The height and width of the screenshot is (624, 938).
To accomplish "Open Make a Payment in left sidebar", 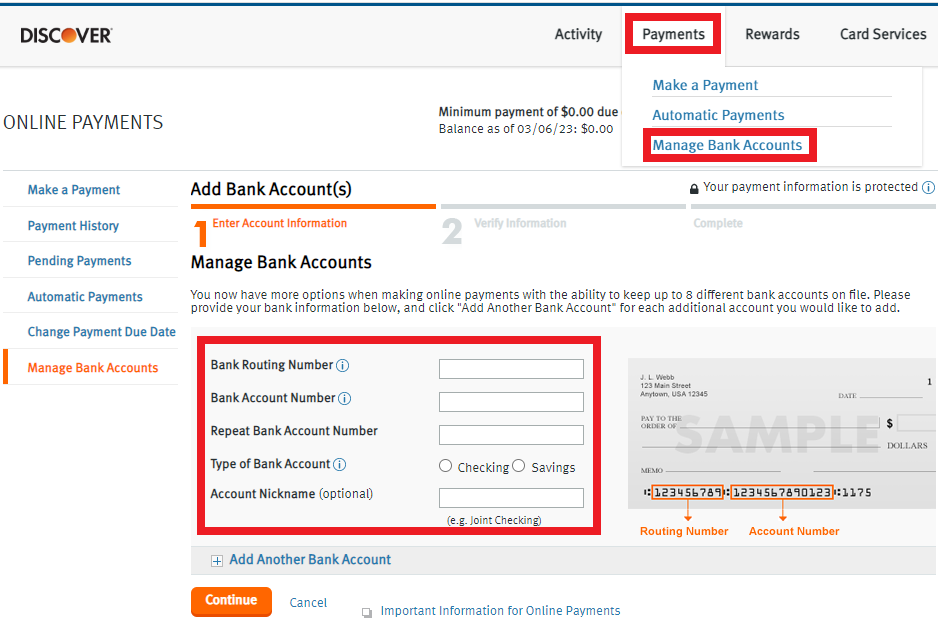I will 74,190.
